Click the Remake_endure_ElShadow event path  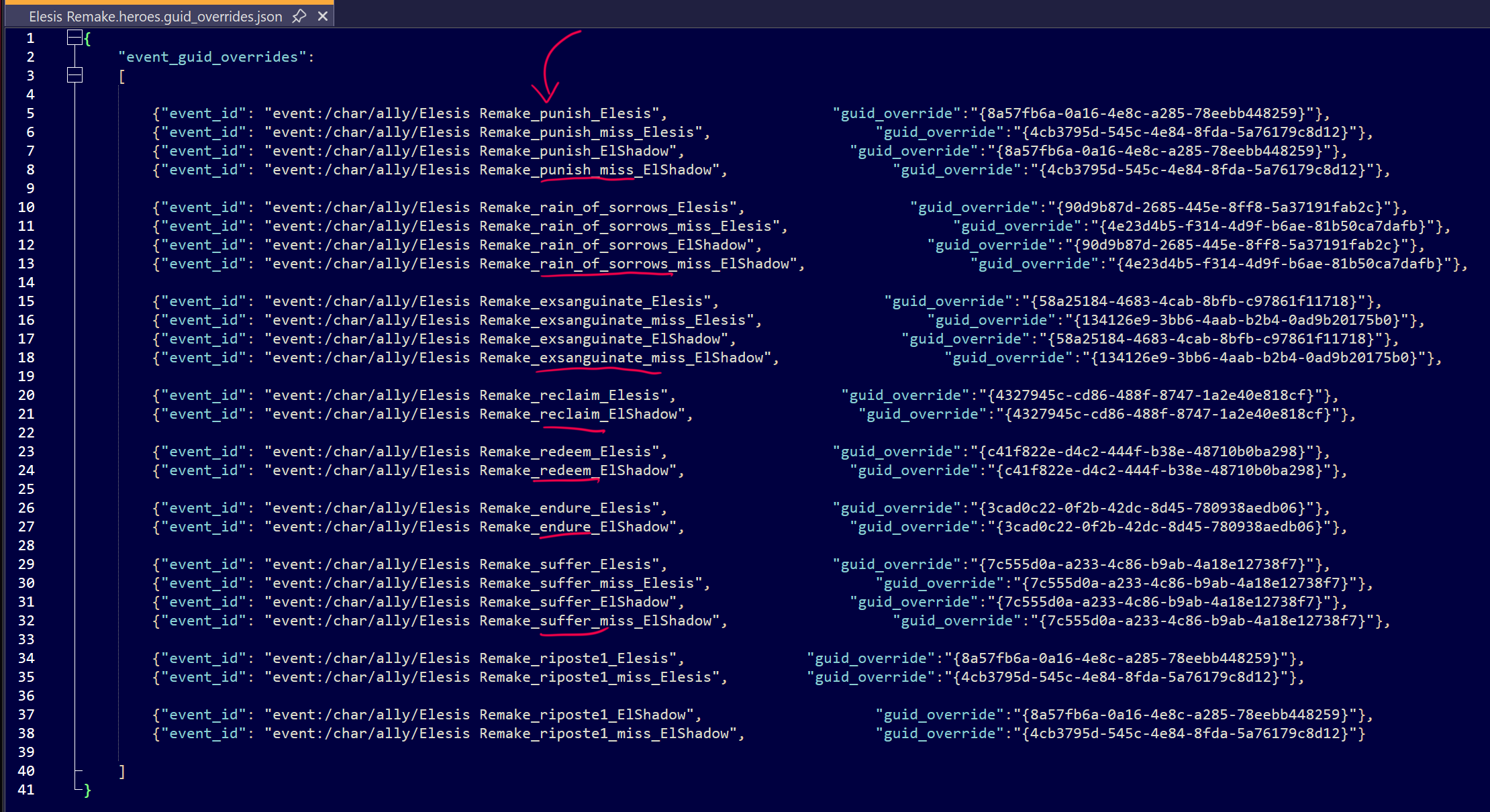[470, 527]
